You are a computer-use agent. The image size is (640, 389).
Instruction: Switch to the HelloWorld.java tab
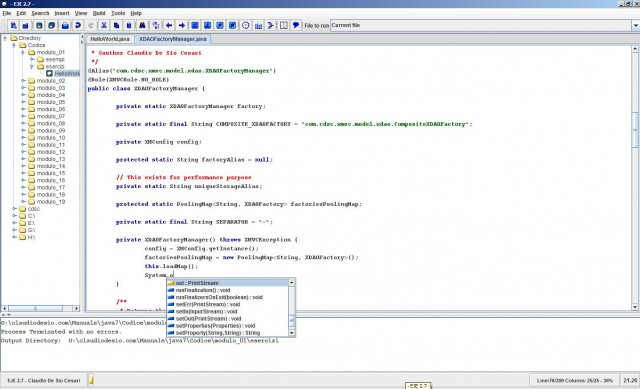click(x=110, y=39)
